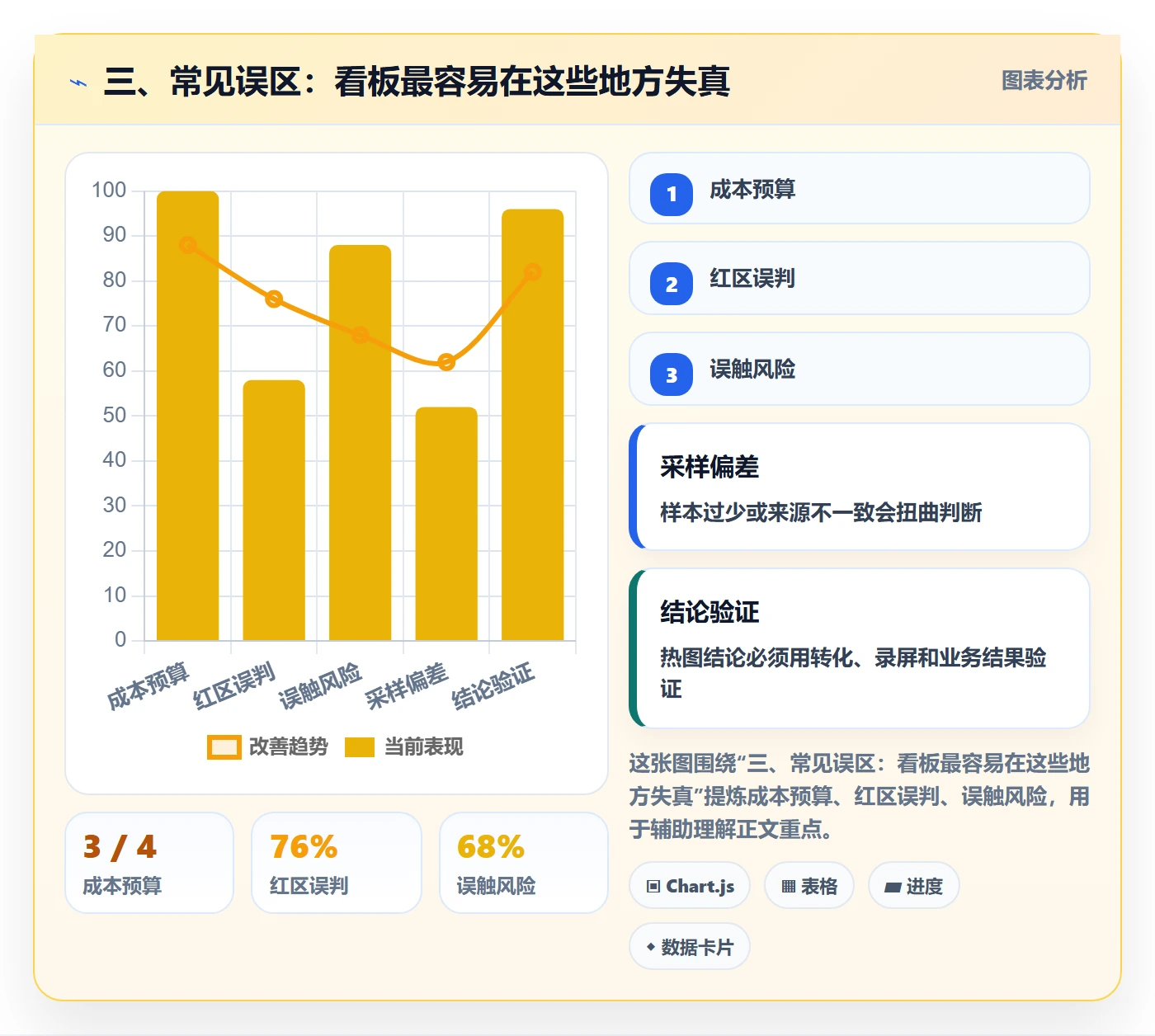Click the 采样偏差 axis label under the chart
This screenshot has width=1155, height=1036.
[x=408, y=685]
